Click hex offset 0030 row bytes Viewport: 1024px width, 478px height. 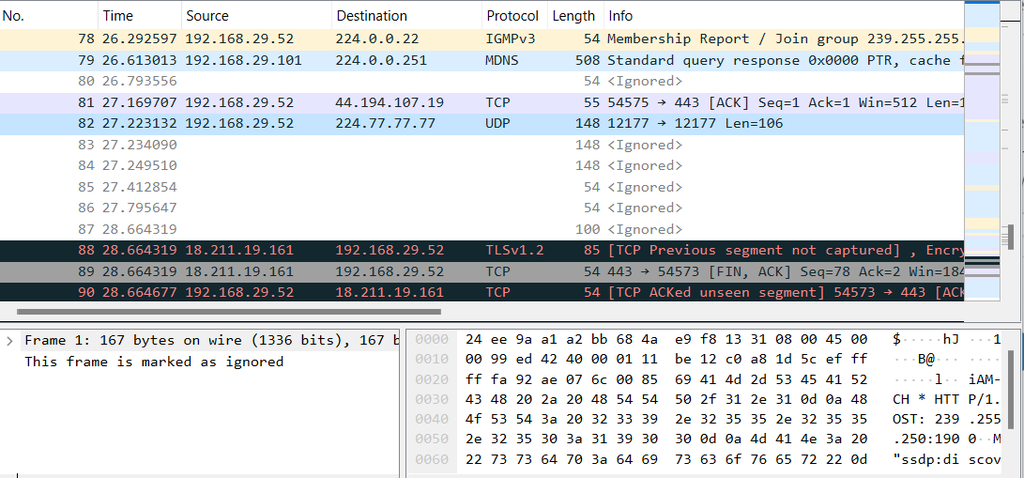click(x=666, y=400)
